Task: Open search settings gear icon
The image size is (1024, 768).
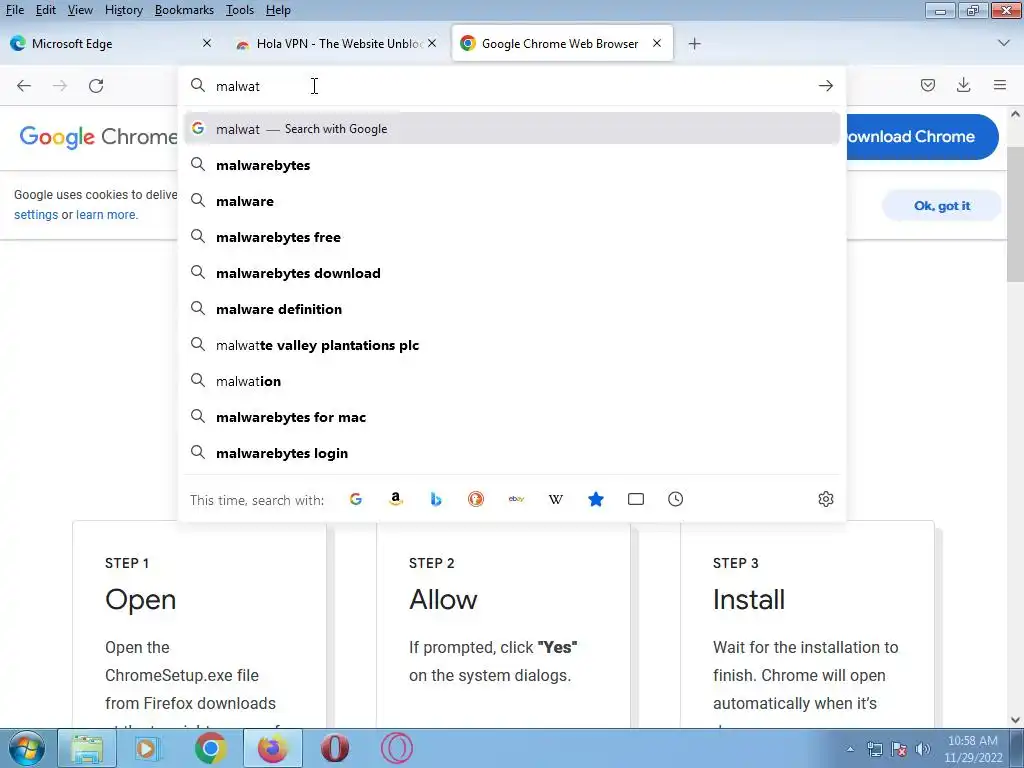Action: tap(825, 500)
